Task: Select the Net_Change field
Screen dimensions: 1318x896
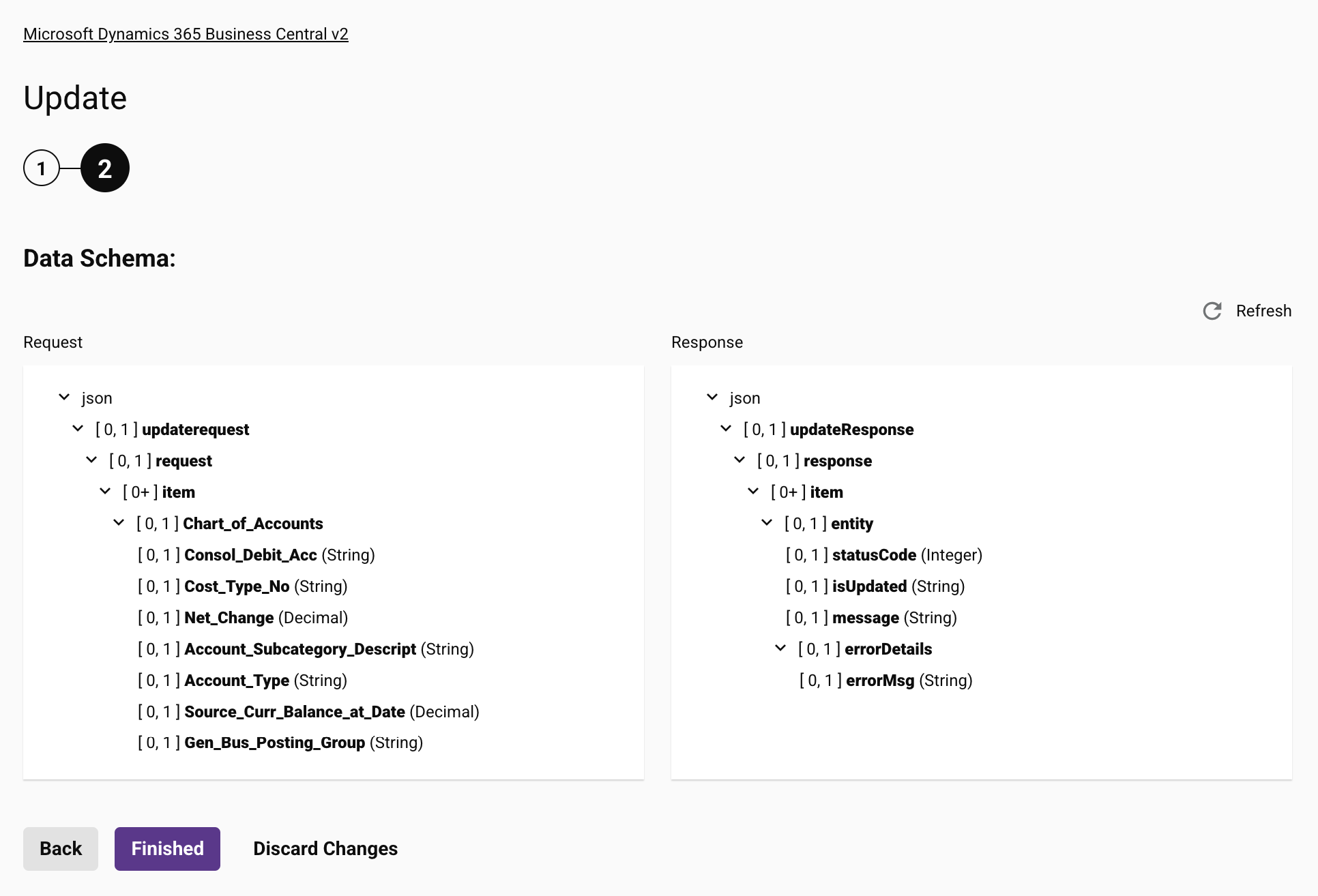Action: point(243,618)
